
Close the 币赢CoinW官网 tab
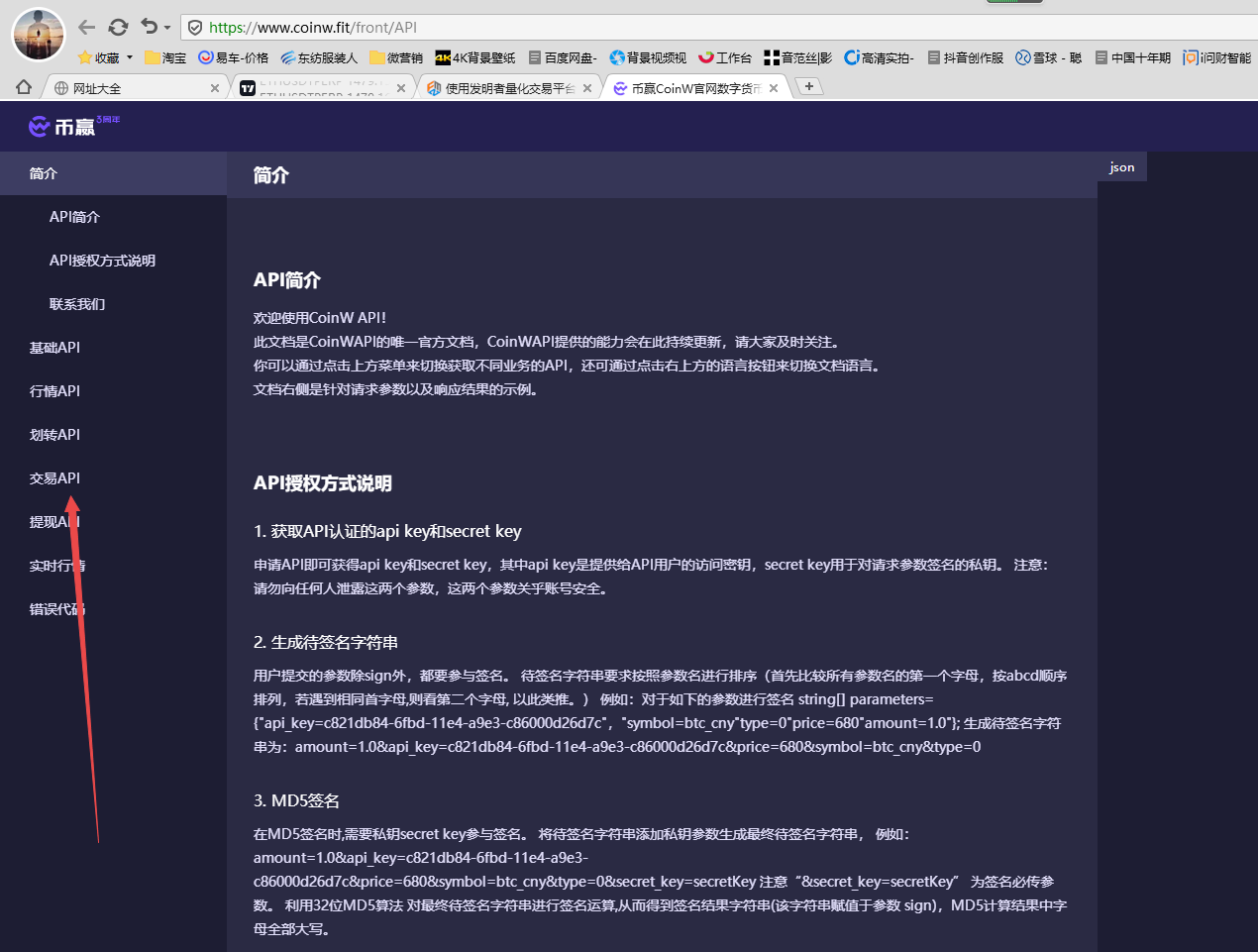click(774, 88)
